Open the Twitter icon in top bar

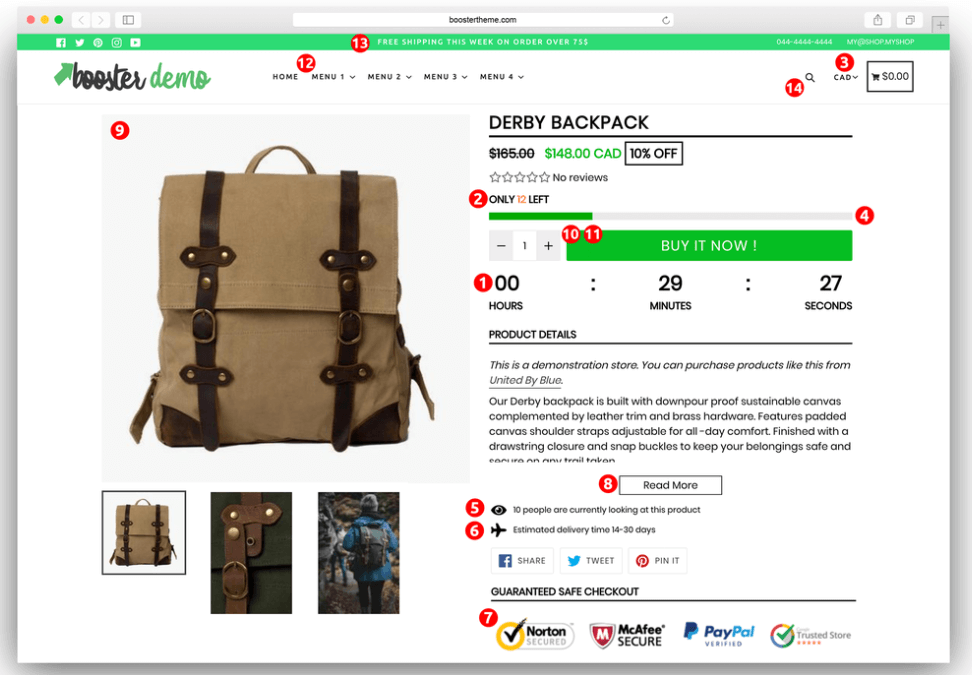pyautogui.click(x=79, y=43)
